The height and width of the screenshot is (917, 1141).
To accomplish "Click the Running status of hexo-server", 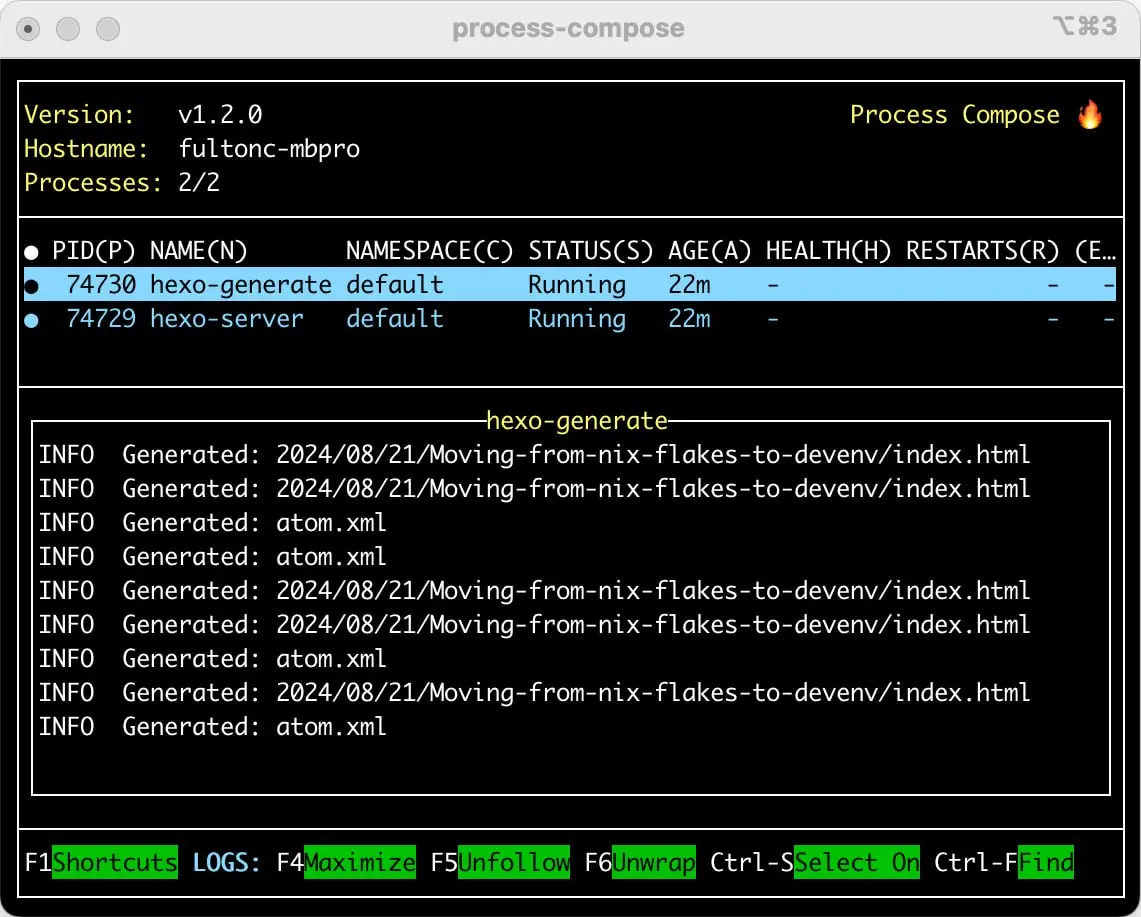I will coord(577,319).
